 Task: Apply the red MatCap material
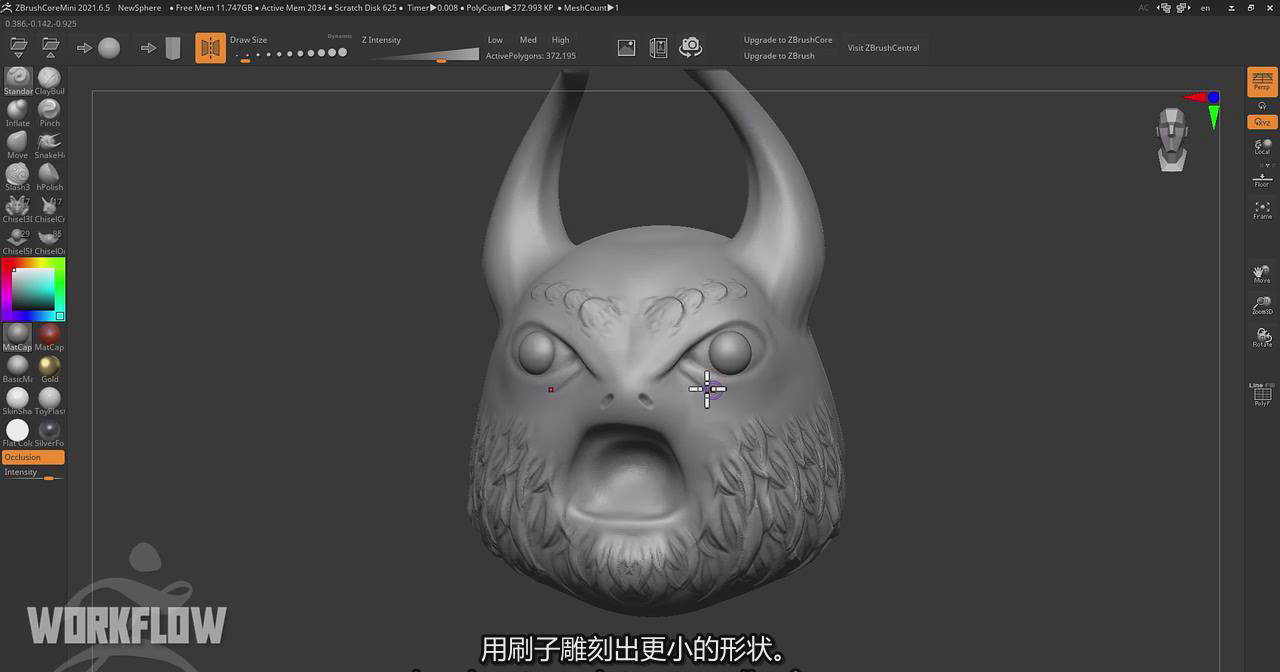(50, 338)
